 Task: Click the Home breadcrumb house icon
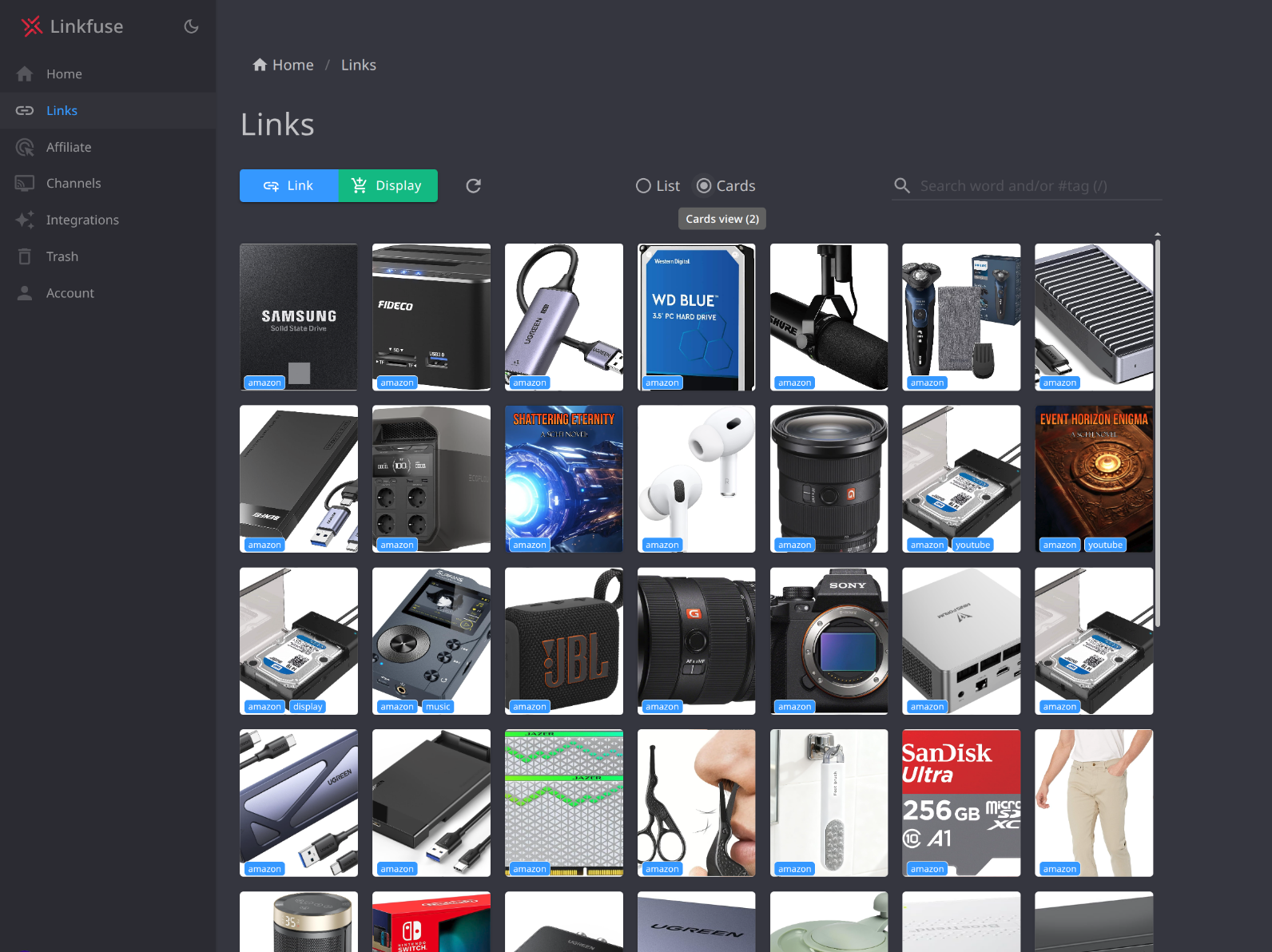tap(260, 65)
